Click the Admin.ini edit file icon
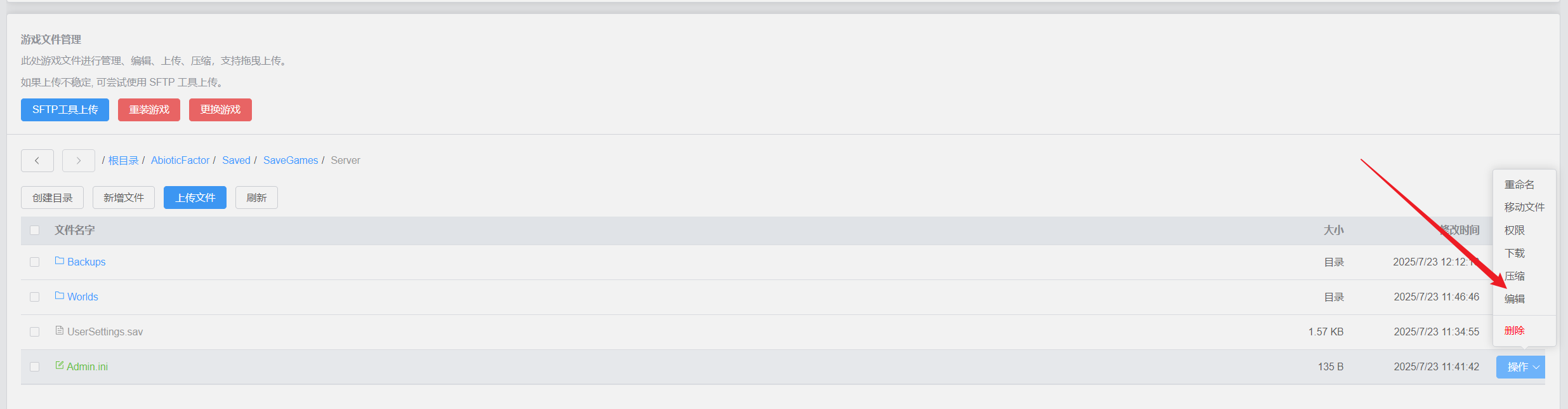The width and height of the screenshot is (1568, 409). tap(60, 366)
